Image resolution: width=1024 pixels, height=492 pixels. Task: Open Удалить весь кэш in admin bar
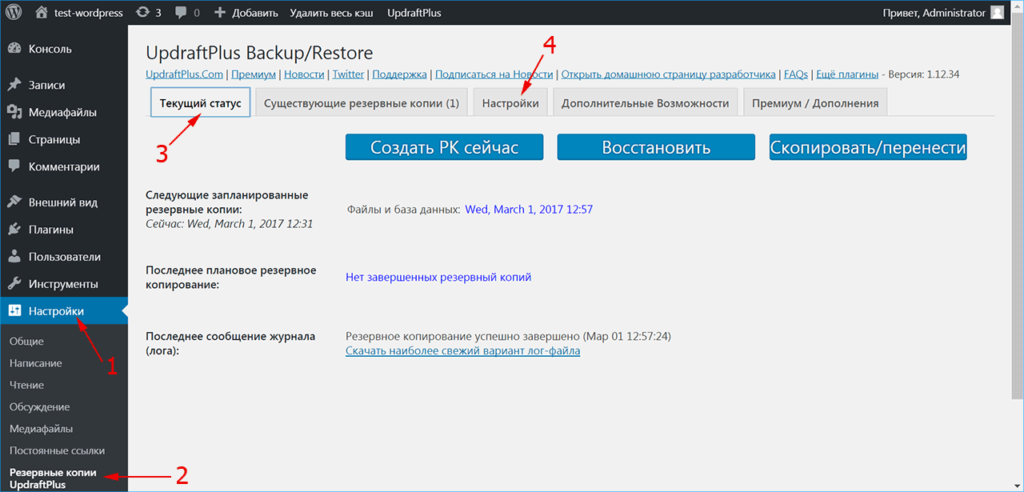coord(332,13)
